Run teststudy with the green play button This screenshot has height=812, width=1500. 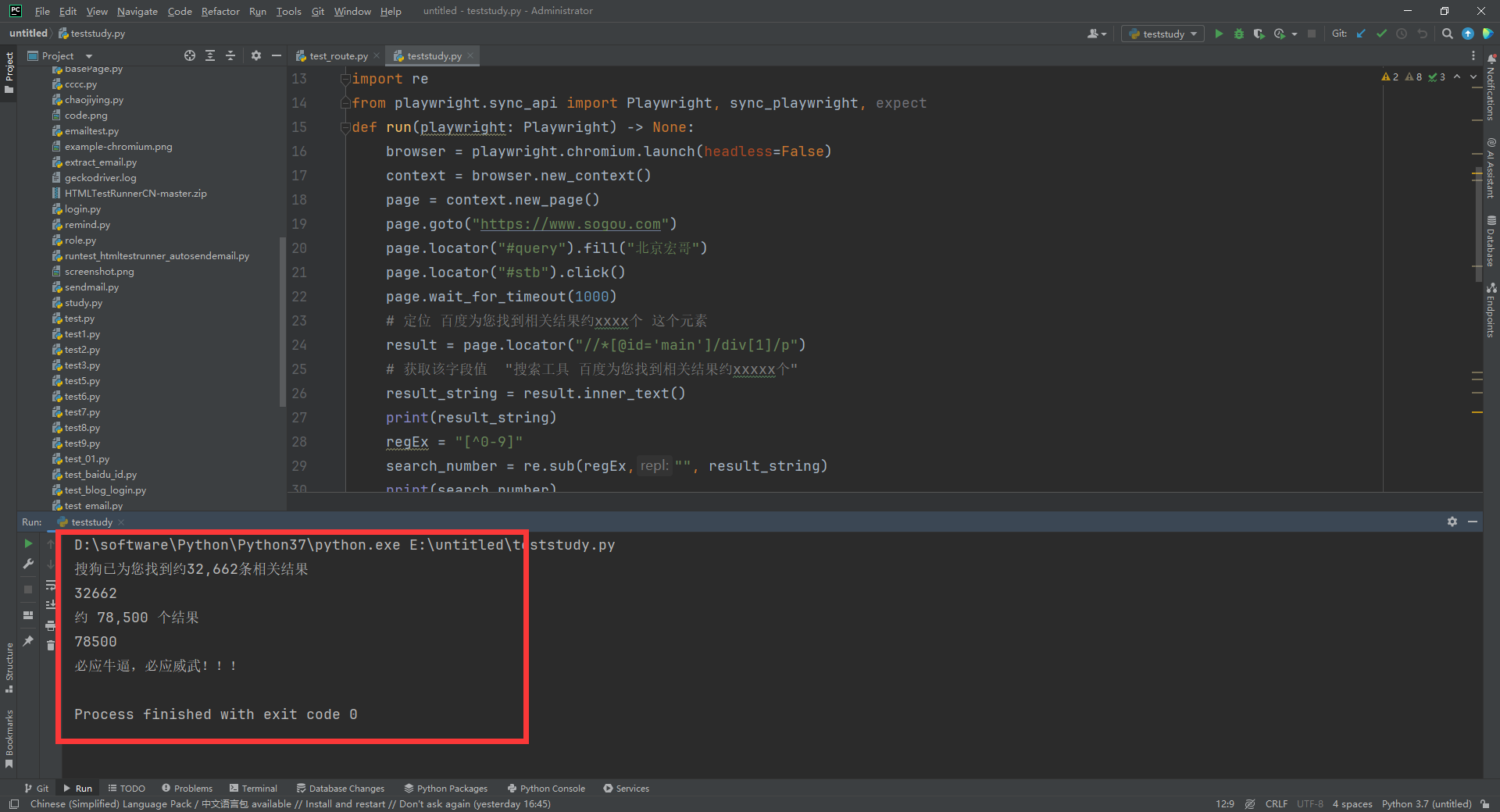(1219, 34)
